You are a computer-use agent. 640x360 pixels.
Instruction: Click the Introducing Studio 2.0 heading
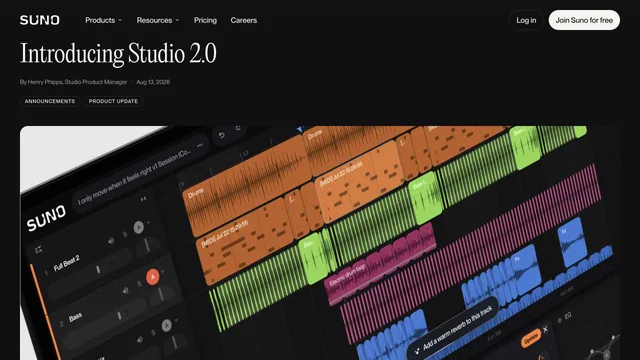[118, 53]
